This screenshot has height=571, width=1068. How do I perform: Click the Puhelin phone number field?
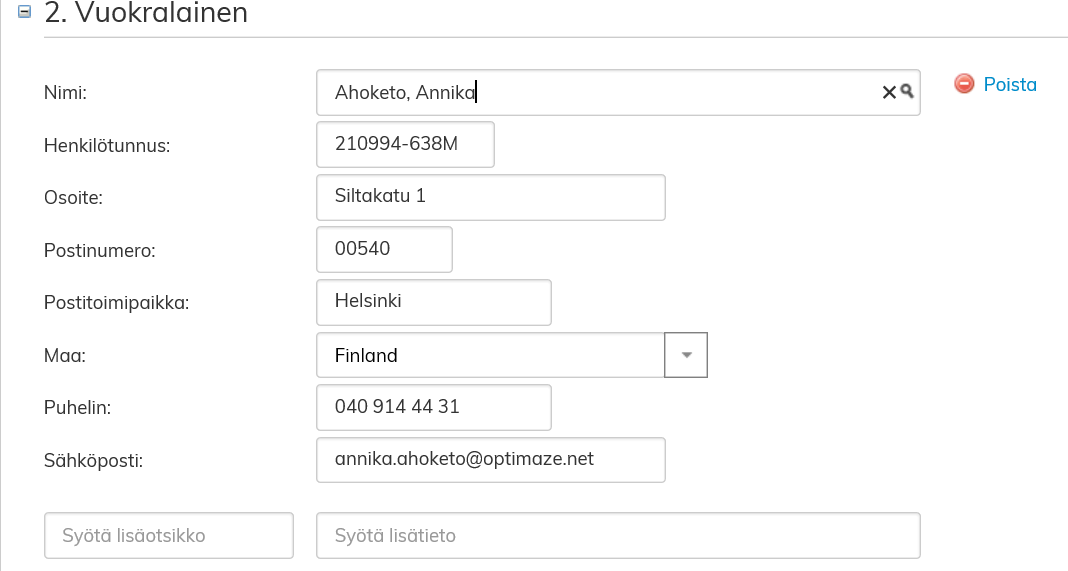click(433, 407)
